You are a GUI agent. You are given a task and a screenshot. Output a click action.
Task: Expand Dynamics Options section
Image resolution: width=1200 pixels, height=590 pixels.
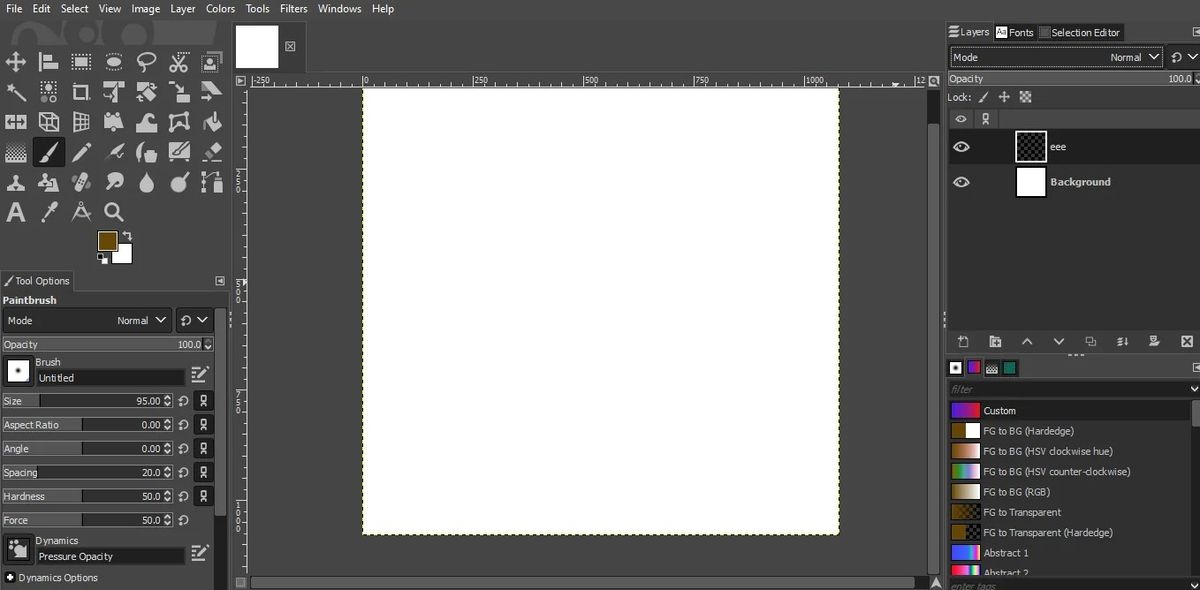pos(10,578)
